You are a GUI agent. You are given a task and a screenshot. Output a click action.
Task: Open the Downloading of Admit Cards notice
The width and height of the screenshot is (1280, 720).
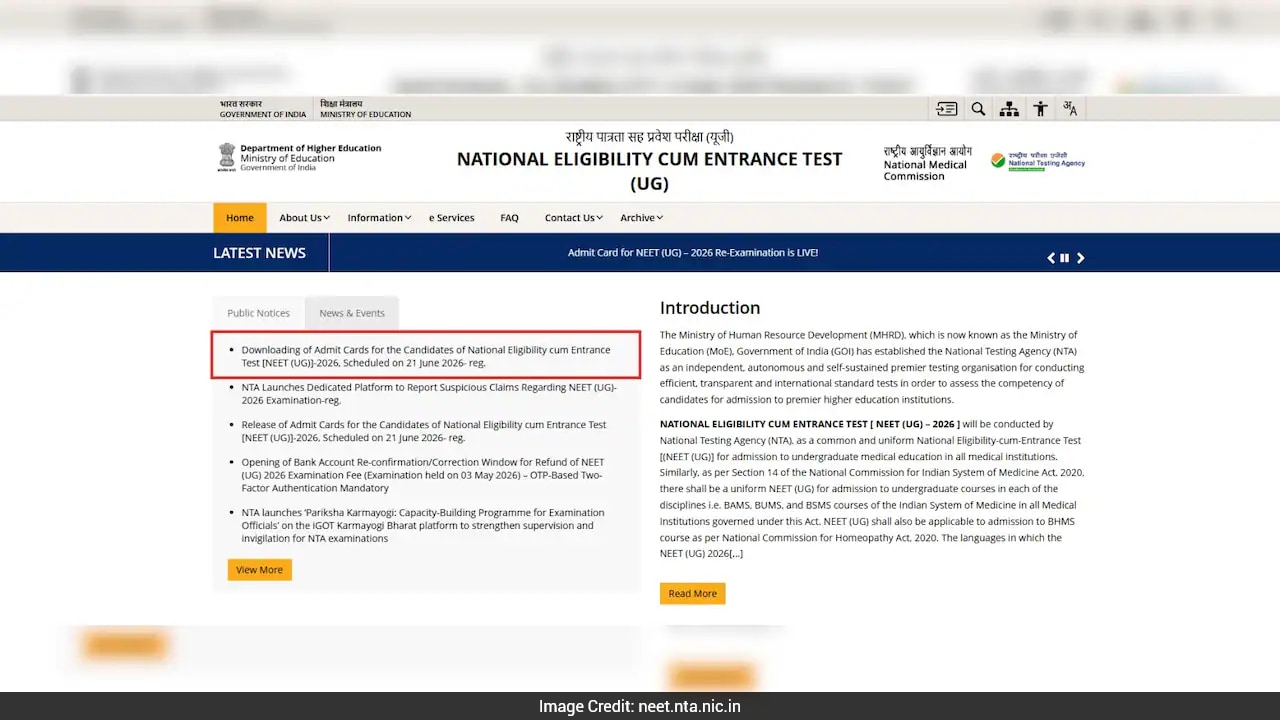pos(426,356)
